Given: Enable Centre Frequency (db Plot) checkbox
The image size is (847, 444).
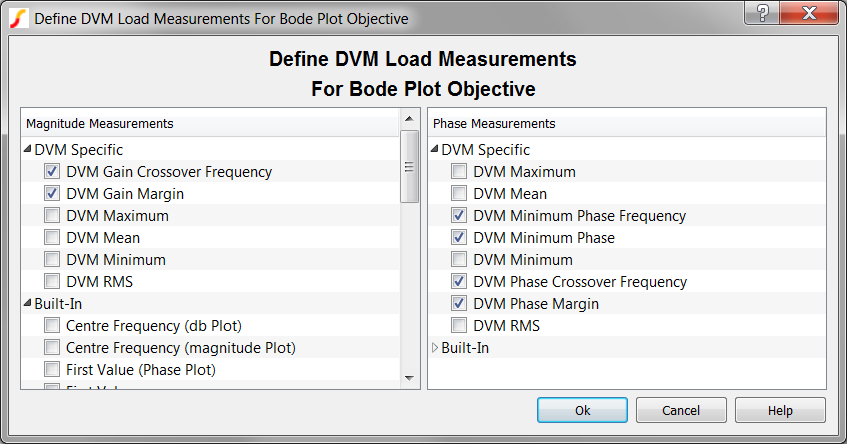Looking at the screenshot, I should pyautogui.click(x=52, y=326).
